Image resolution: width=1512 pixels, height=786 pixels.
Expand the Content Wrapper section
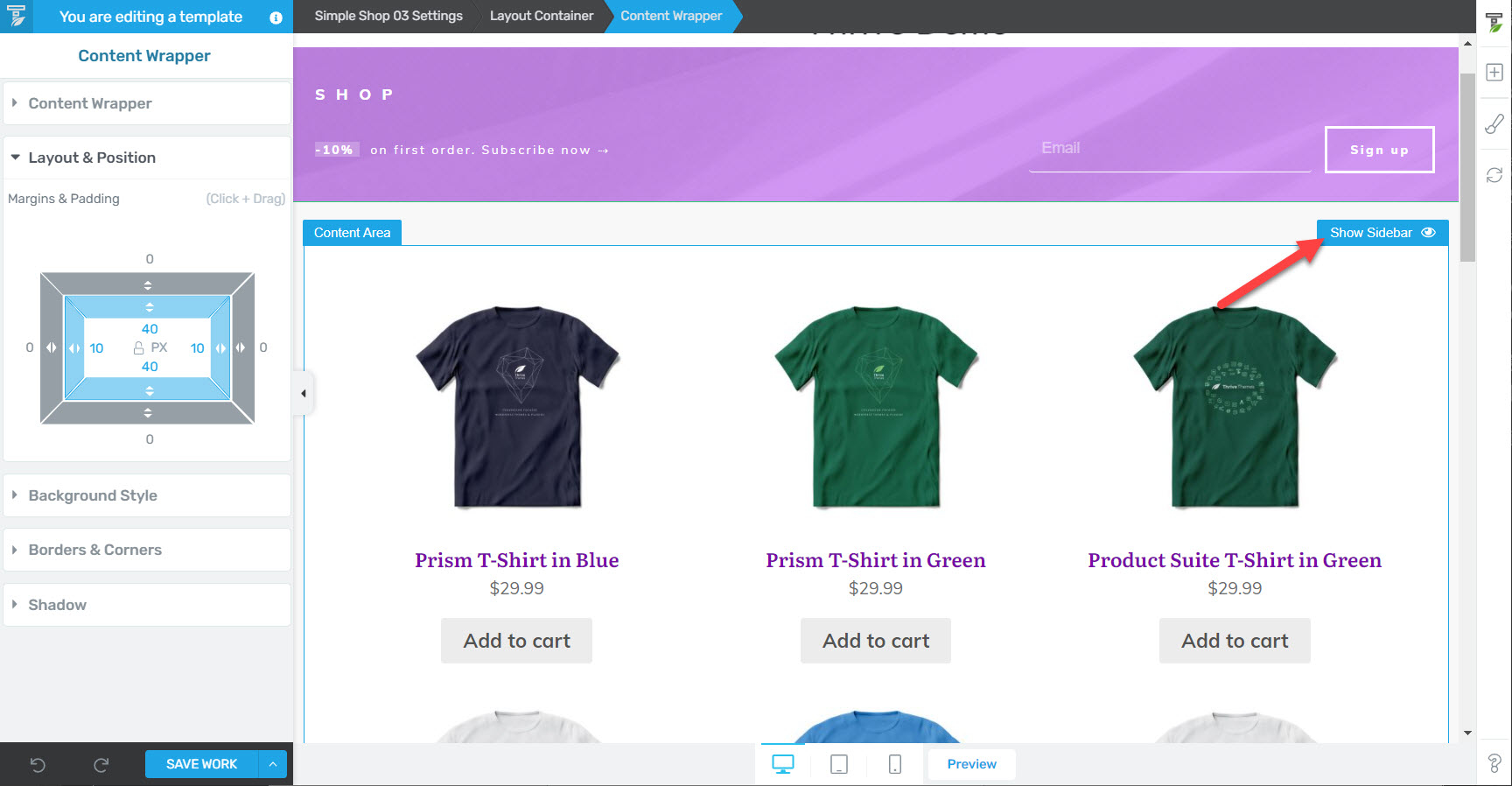pyautogui.click(x=147, y=103)
